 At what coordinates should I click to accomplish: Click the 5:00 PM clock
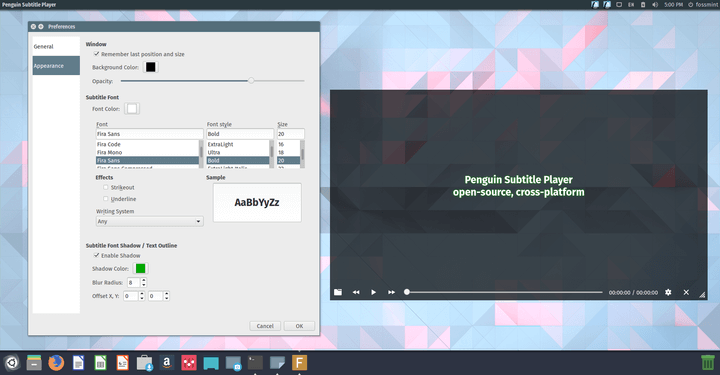tap(673, 5)
